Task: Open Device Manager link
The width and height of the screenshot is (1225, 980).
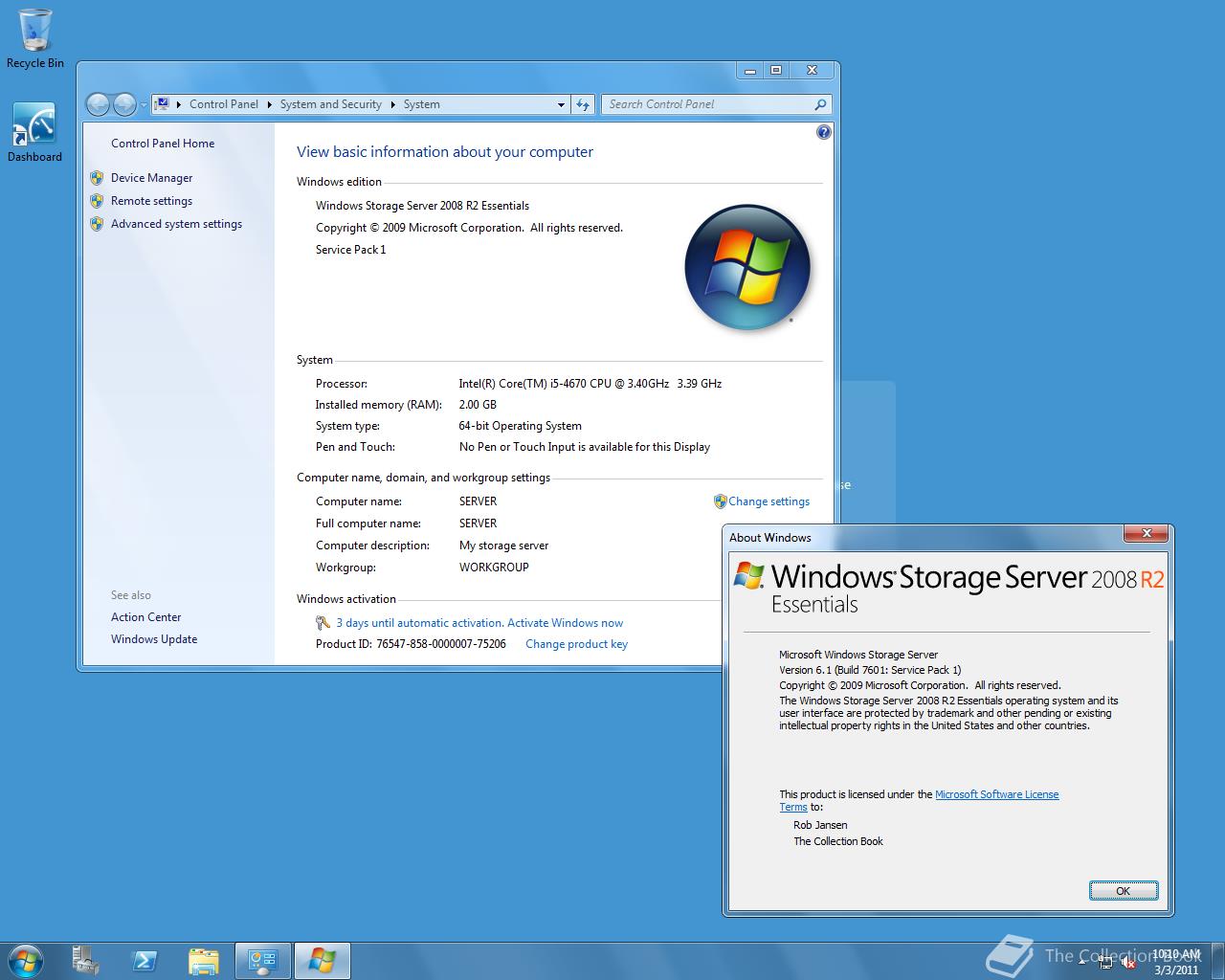Action: coord(151,178)
